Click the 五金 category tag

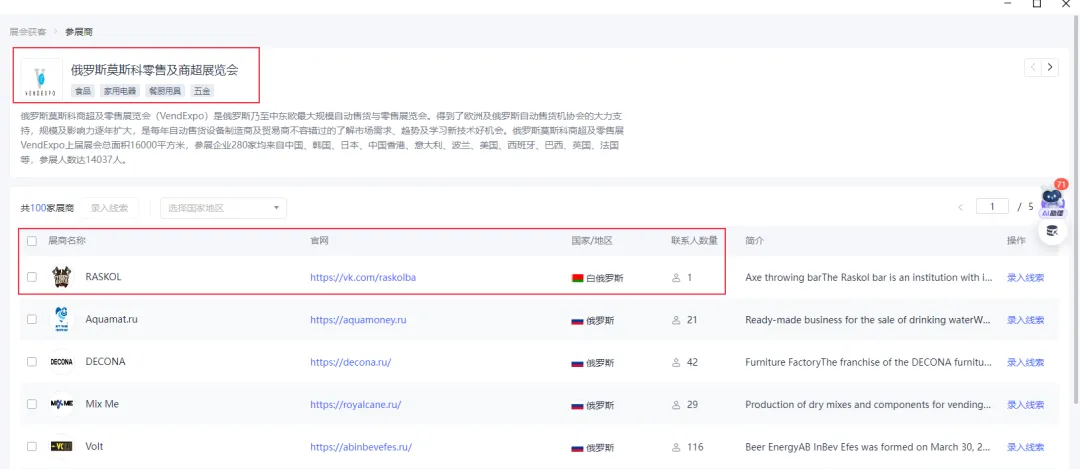point(200,91)
